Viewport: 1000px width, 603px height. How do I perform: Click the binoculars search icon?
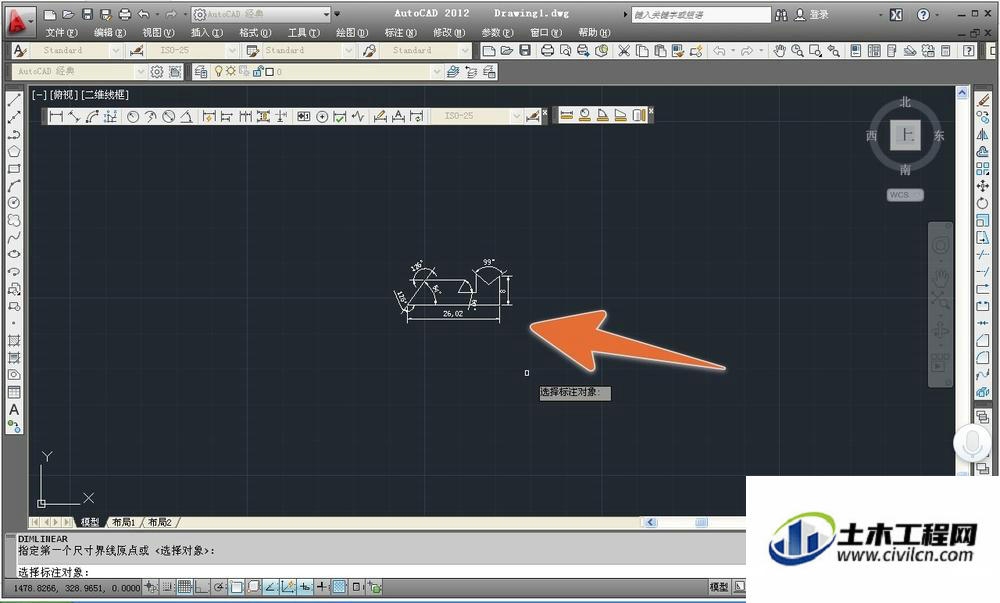[781, 15]
